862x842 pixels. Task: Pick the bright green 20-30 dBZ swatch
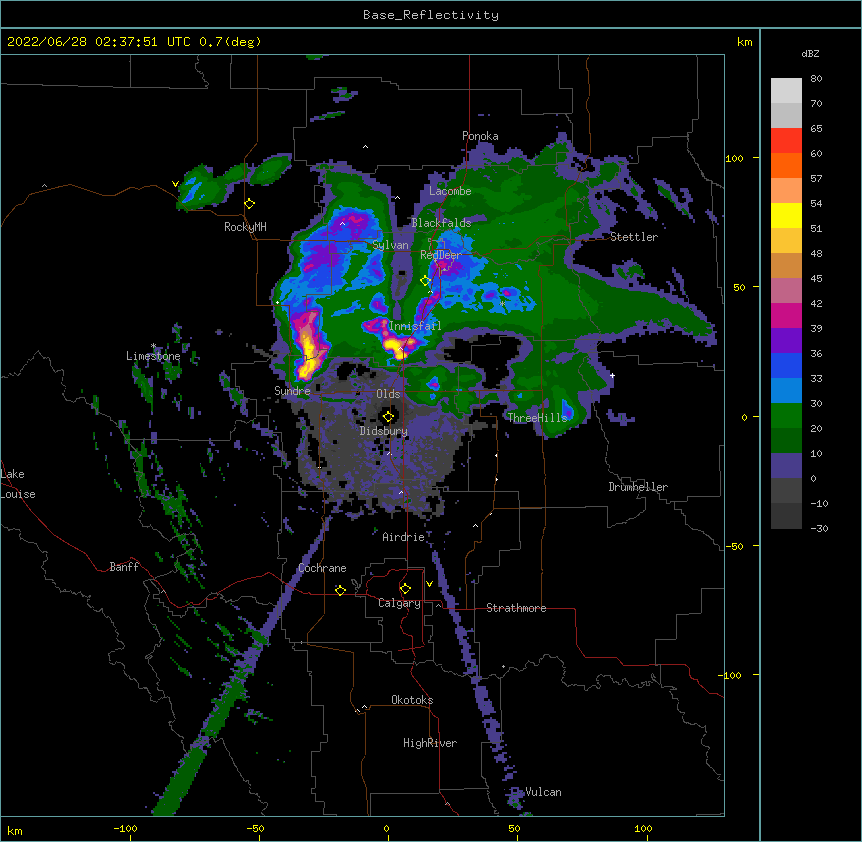coord(786,416)
